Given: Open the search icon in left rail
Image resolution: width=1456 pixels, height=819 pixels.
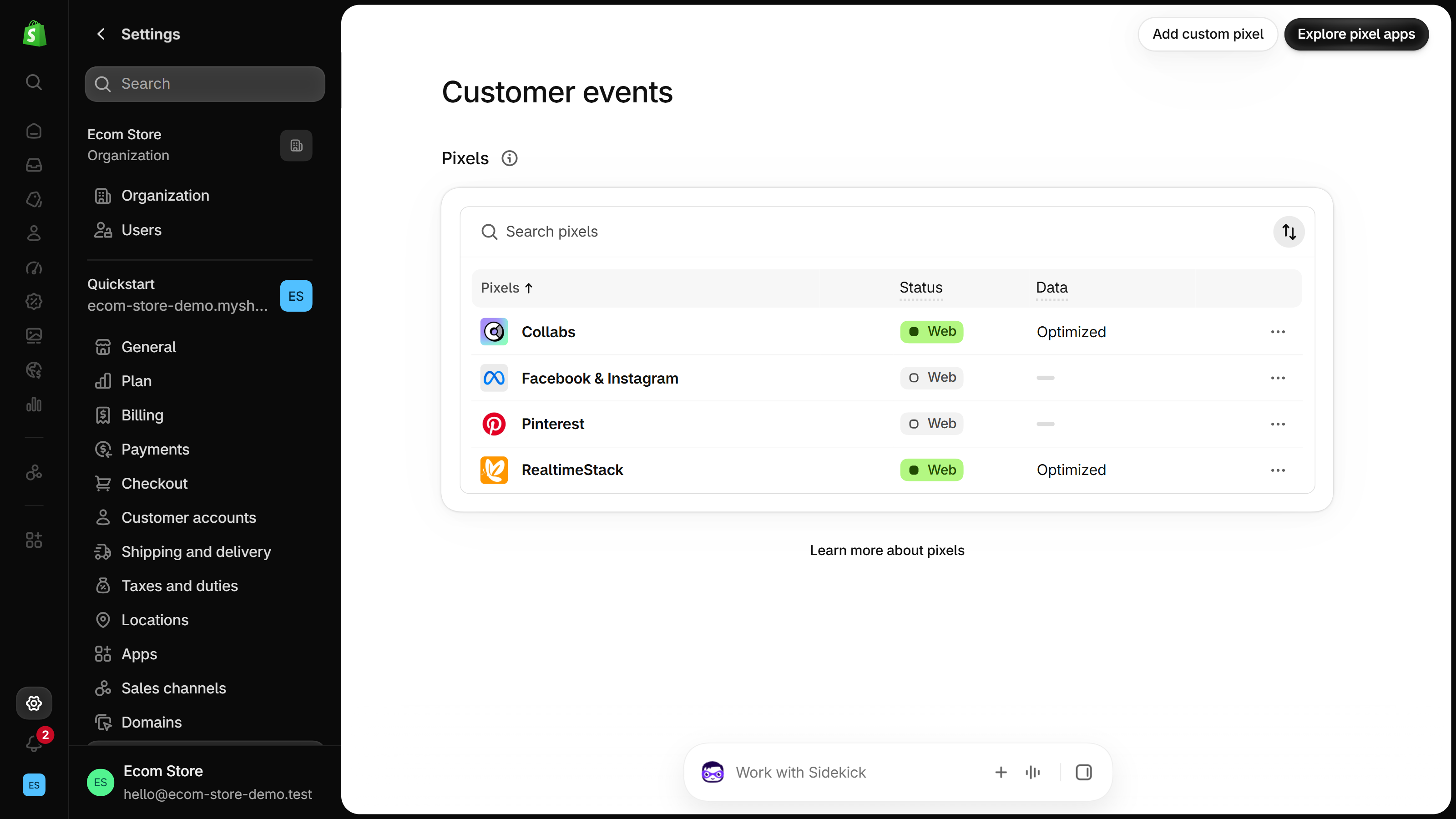Looking at the screenshot, I should (34, 82).
